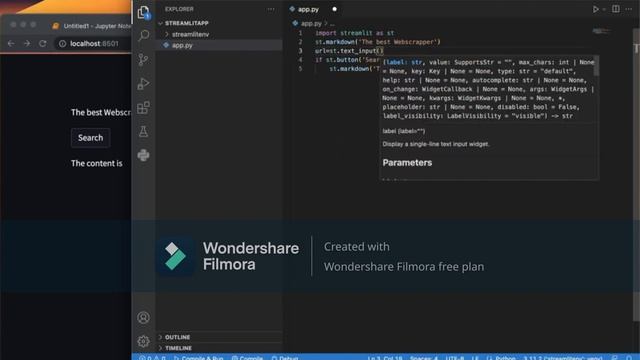Focus the browser address bar showing localhost:8501
640x360 pixels.
coord(94,43)
